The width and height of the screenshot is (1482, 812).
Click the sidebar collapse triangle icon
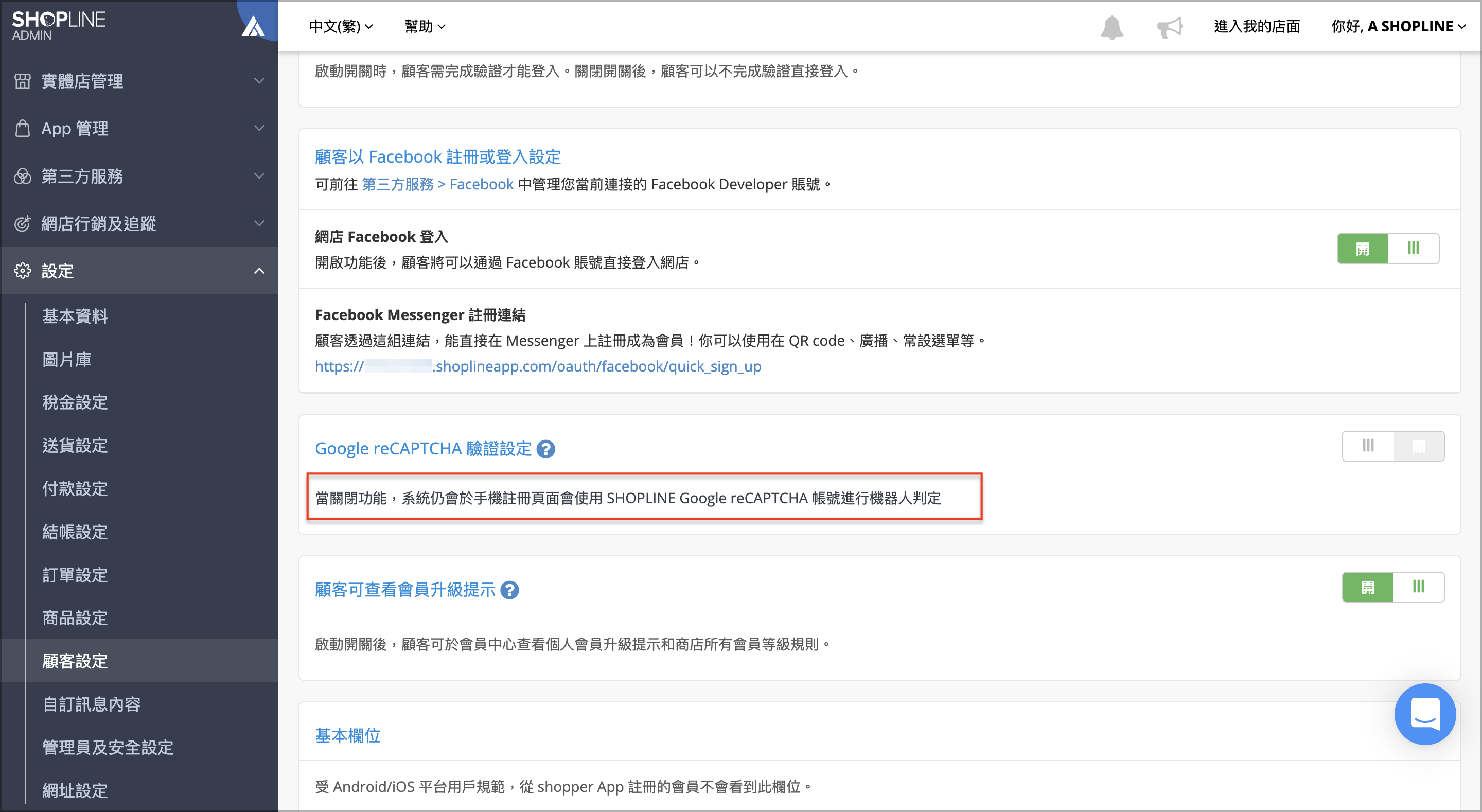click(253, 26)
